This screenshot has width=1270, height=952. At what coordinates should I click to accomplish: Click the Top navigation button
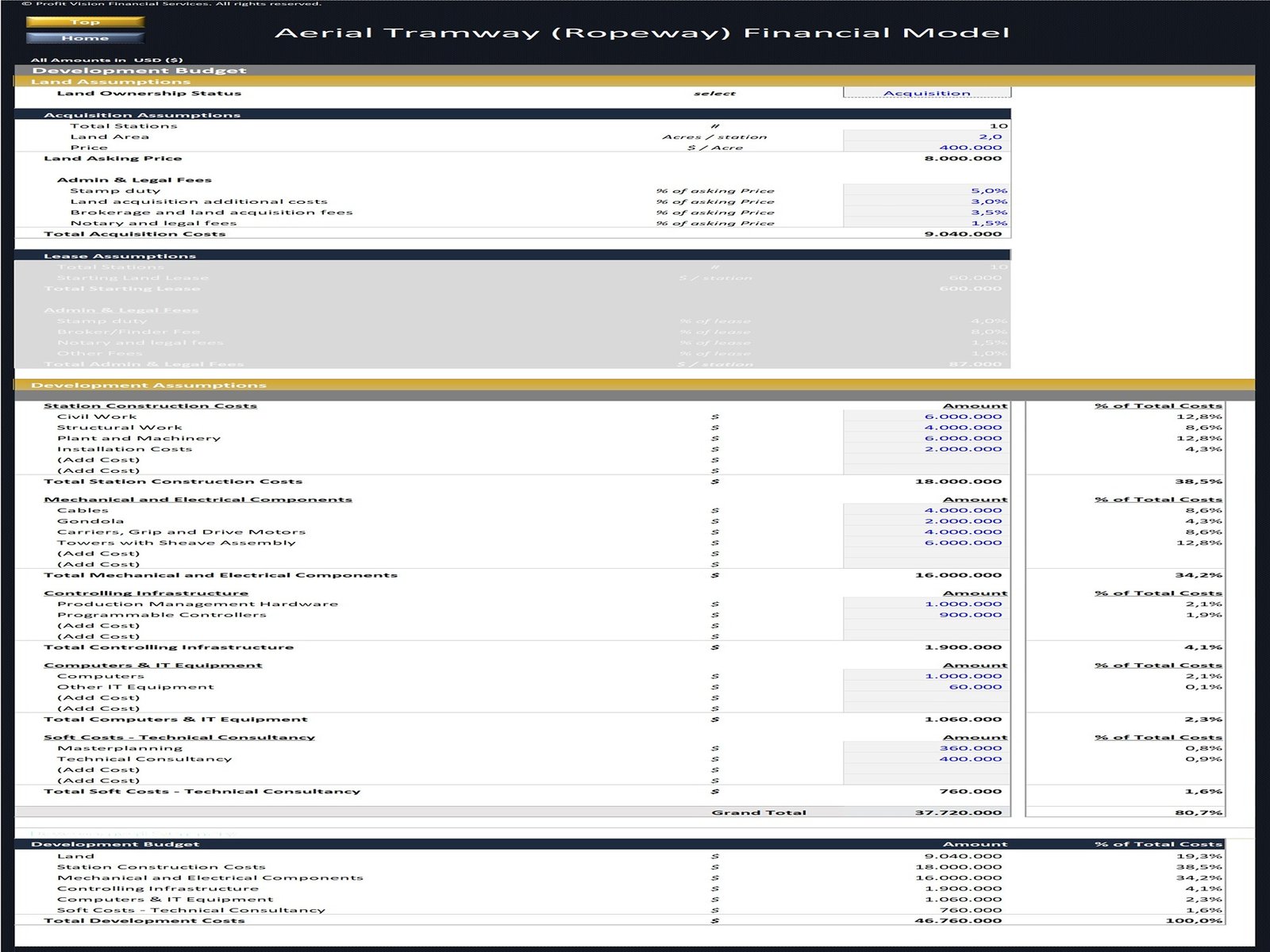point(85,22)
